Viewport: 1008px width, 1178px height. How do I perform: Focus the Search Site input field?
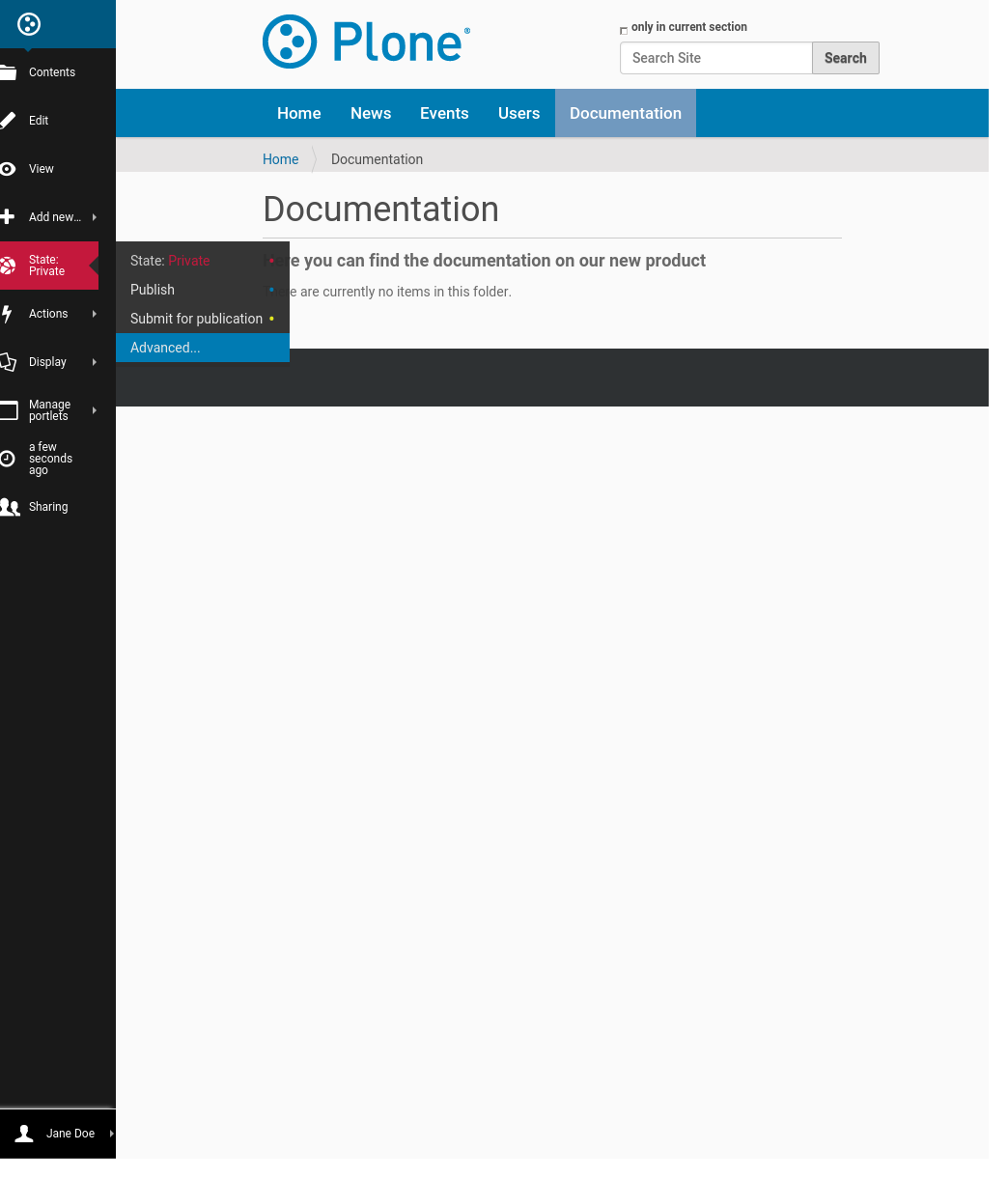[x=715, y=58]
